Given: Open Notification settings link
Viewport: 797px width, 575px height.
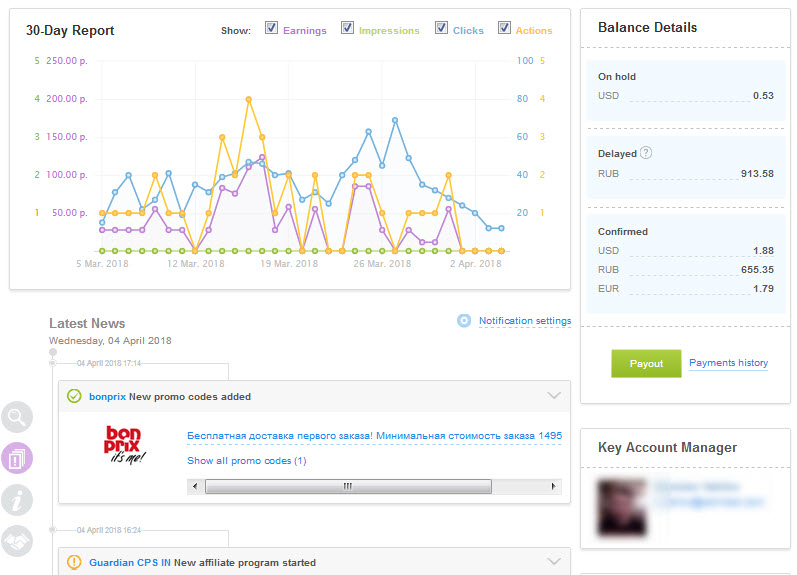Looking at the screenshot, I should tap(524, 321).
